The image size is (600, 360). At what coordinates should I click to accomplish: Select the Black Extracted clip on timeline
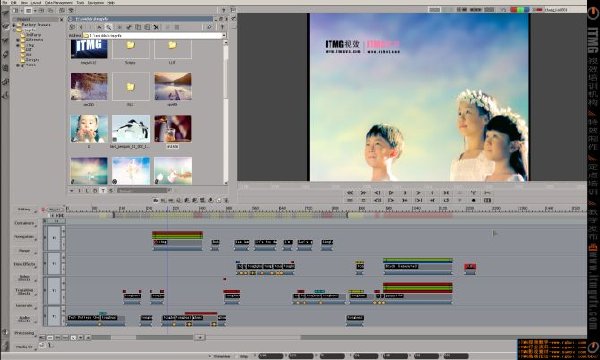(x=417, y=267)
